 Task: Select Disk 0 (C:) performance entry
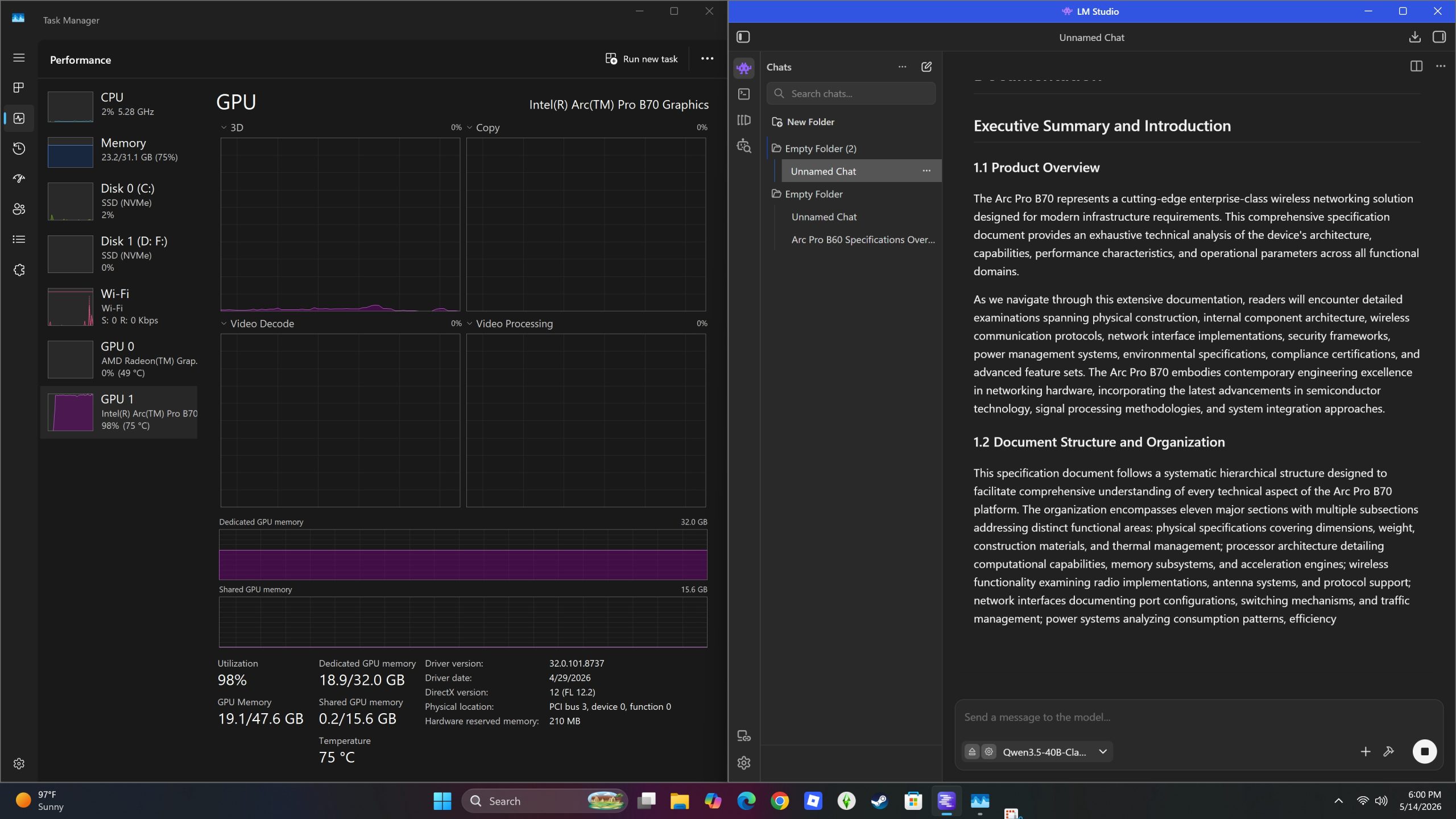[x=119, y=201]
